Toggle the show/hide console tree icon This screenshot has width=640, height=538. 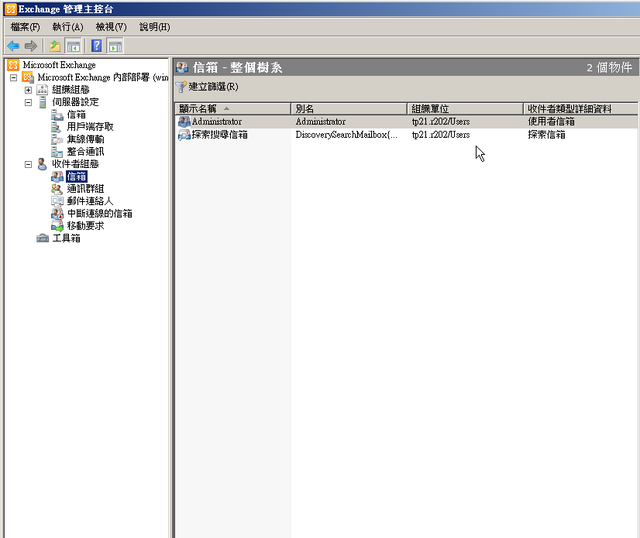click(73, 46)
